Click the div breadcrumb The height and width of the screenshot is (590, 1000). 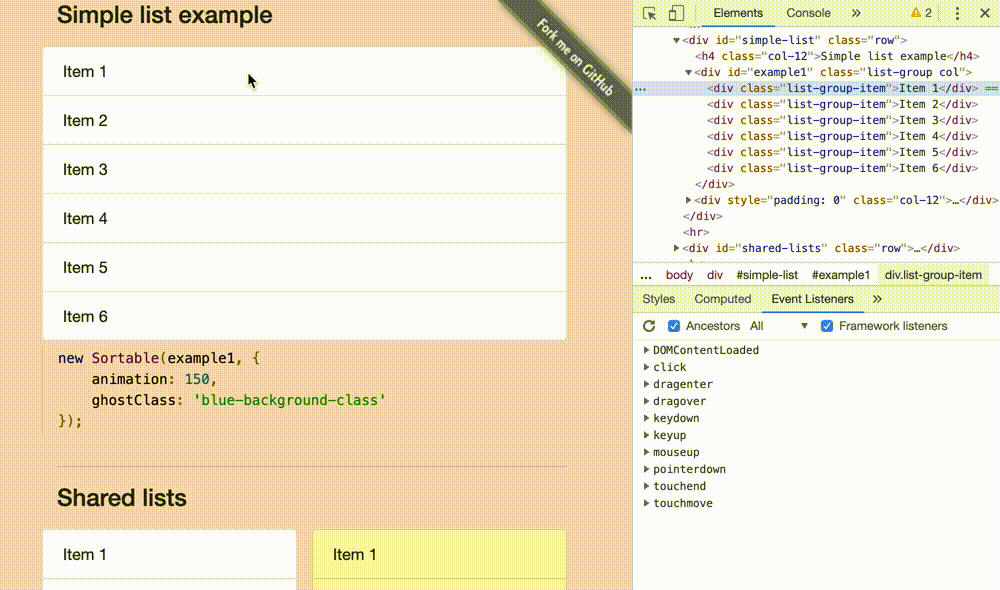pyautogui.click(x=714, y=275)
